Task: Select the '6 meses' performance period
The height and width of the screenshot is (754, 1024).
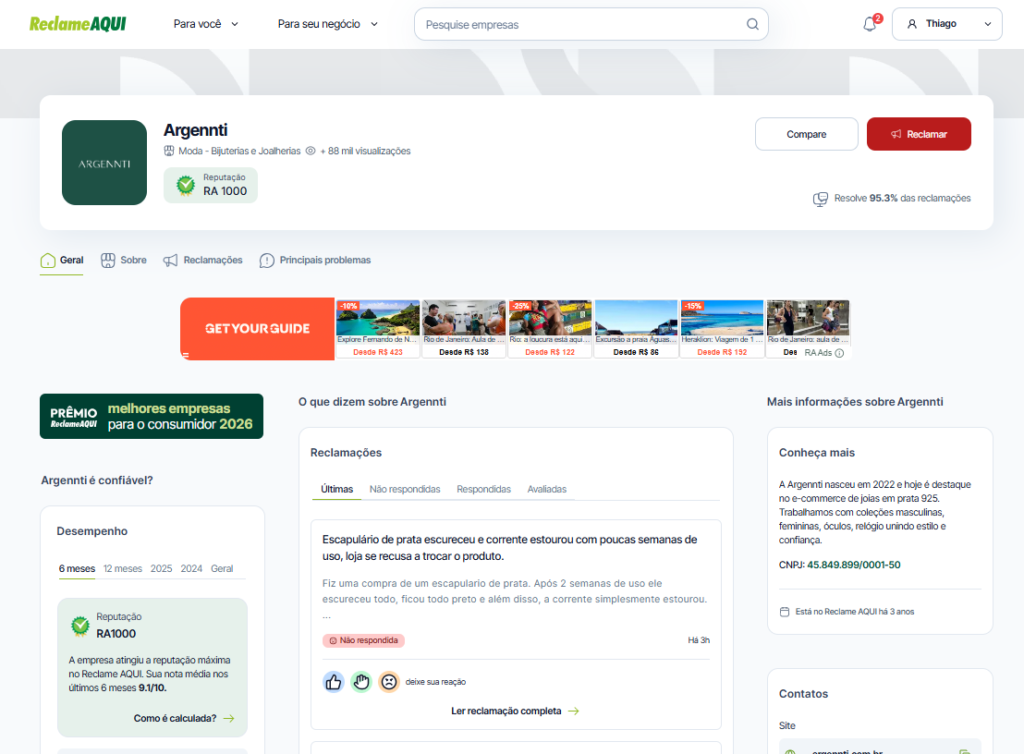Action: tap(77, 569)
